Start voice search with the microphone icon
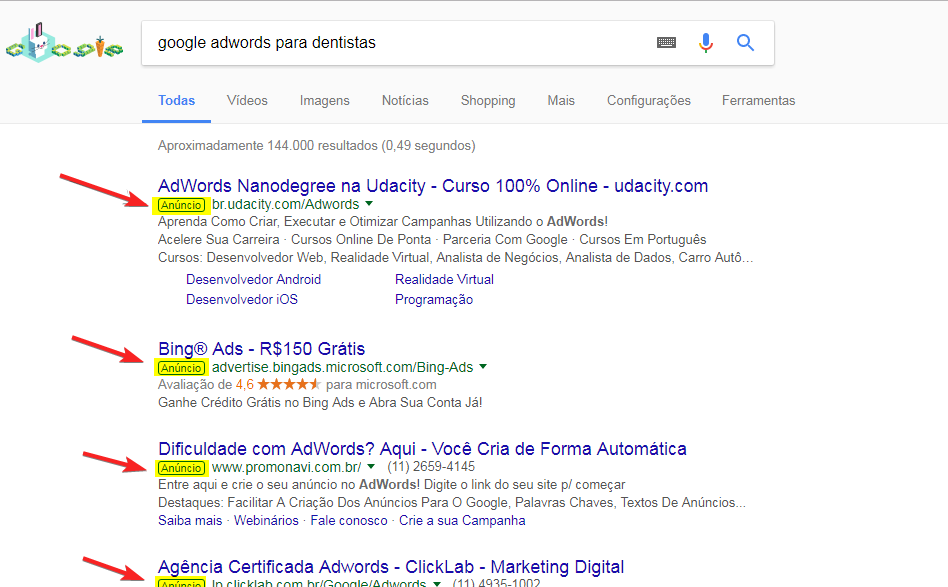Screen dimensions: 948x587 coord(706,42)
